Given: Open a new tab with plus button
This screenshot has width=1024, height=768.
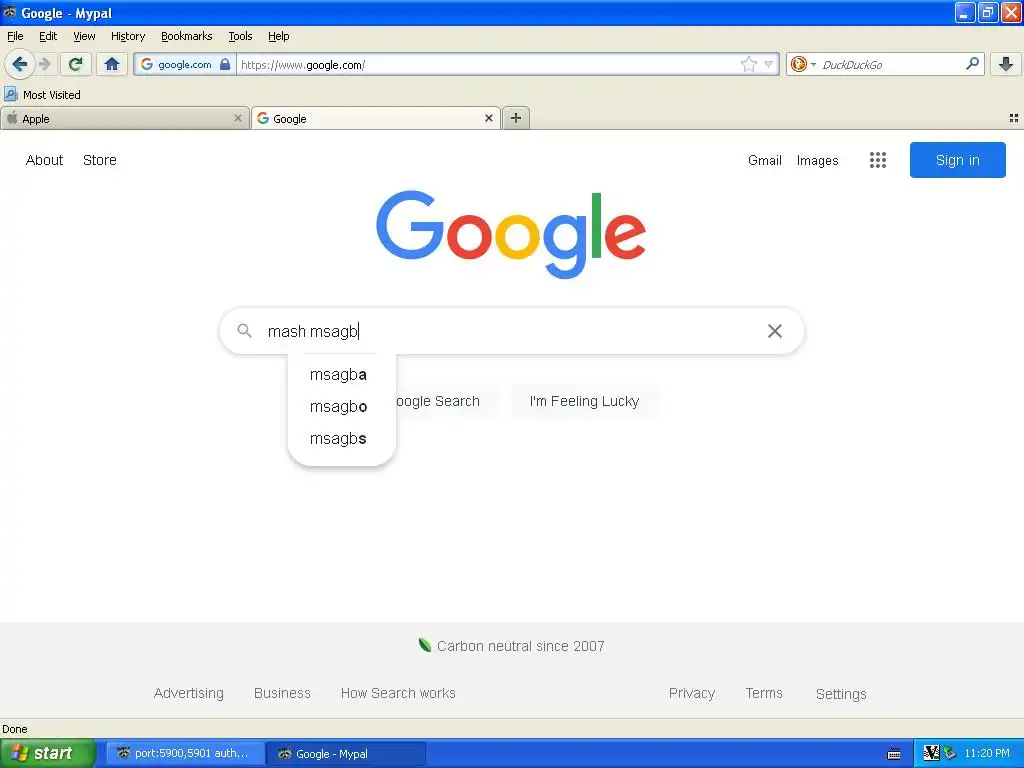Looking at the screenshot, I should point(516,118).
